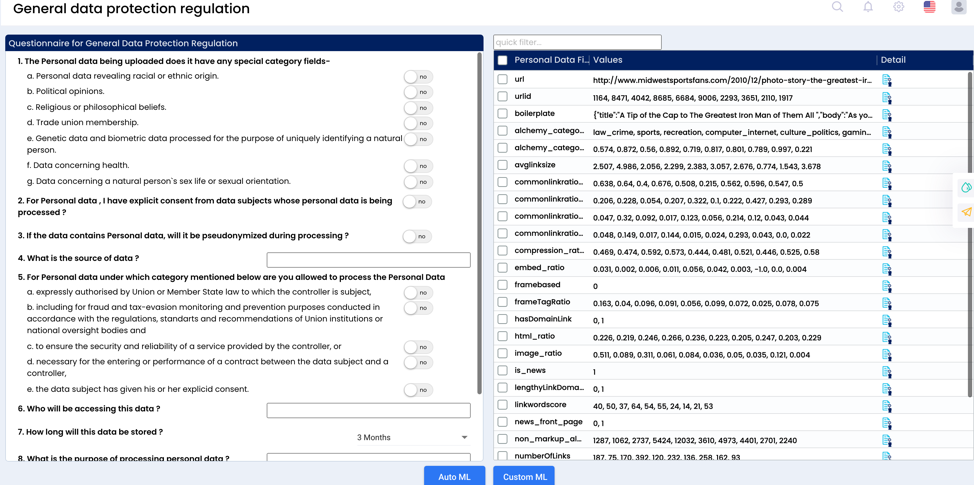Check the is_news row checkbox
Screen dimensions: 974x485
503,371
